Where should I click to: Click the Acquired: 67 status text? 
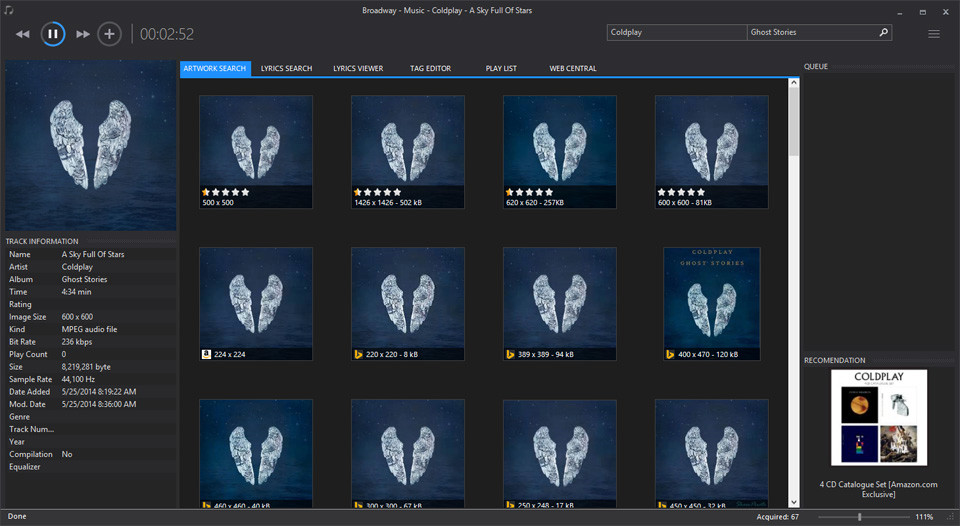(x=778, y=517)
